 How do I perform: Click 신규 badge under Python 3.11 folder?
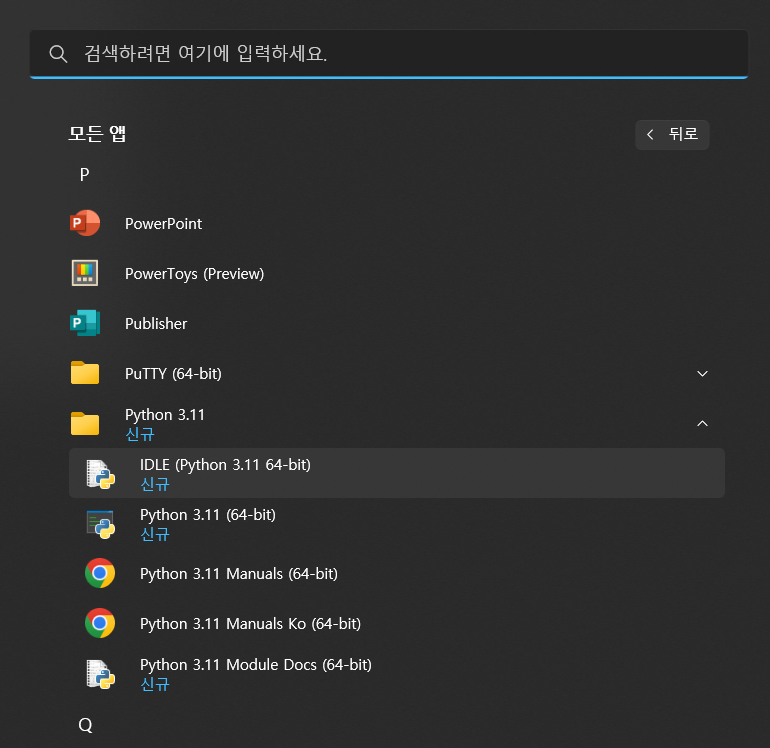pyautogui.click(x=140, y=434)
